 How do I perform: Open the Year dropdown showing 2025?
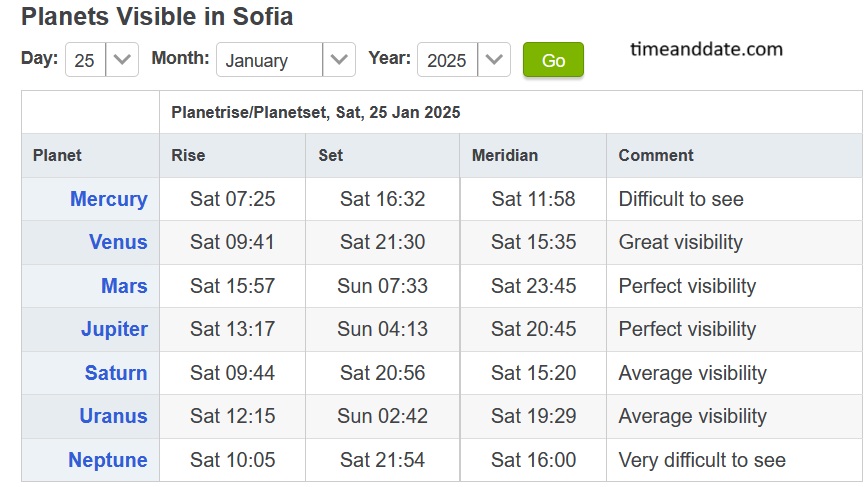(x=463, y=60)
